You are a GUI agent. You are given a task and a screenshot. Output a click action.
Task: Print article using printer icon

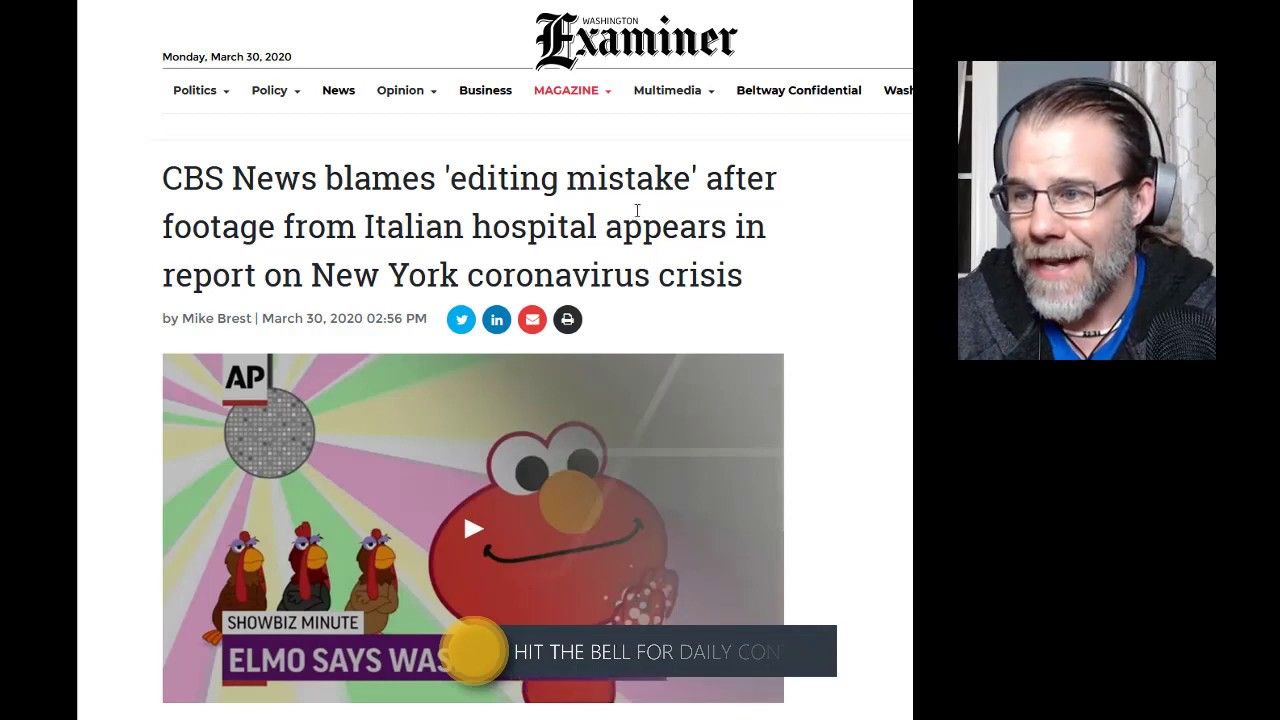(568, 320)
